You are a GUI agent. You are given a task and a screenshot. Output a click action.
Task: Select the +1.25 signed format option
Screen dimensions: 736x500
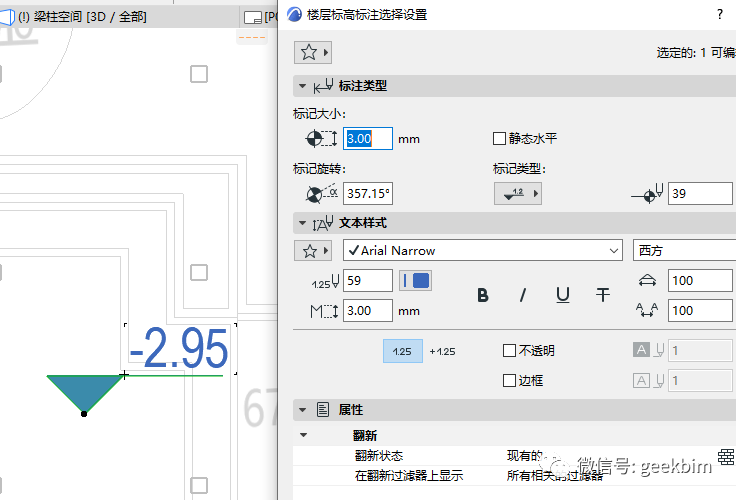pos(442,351)
